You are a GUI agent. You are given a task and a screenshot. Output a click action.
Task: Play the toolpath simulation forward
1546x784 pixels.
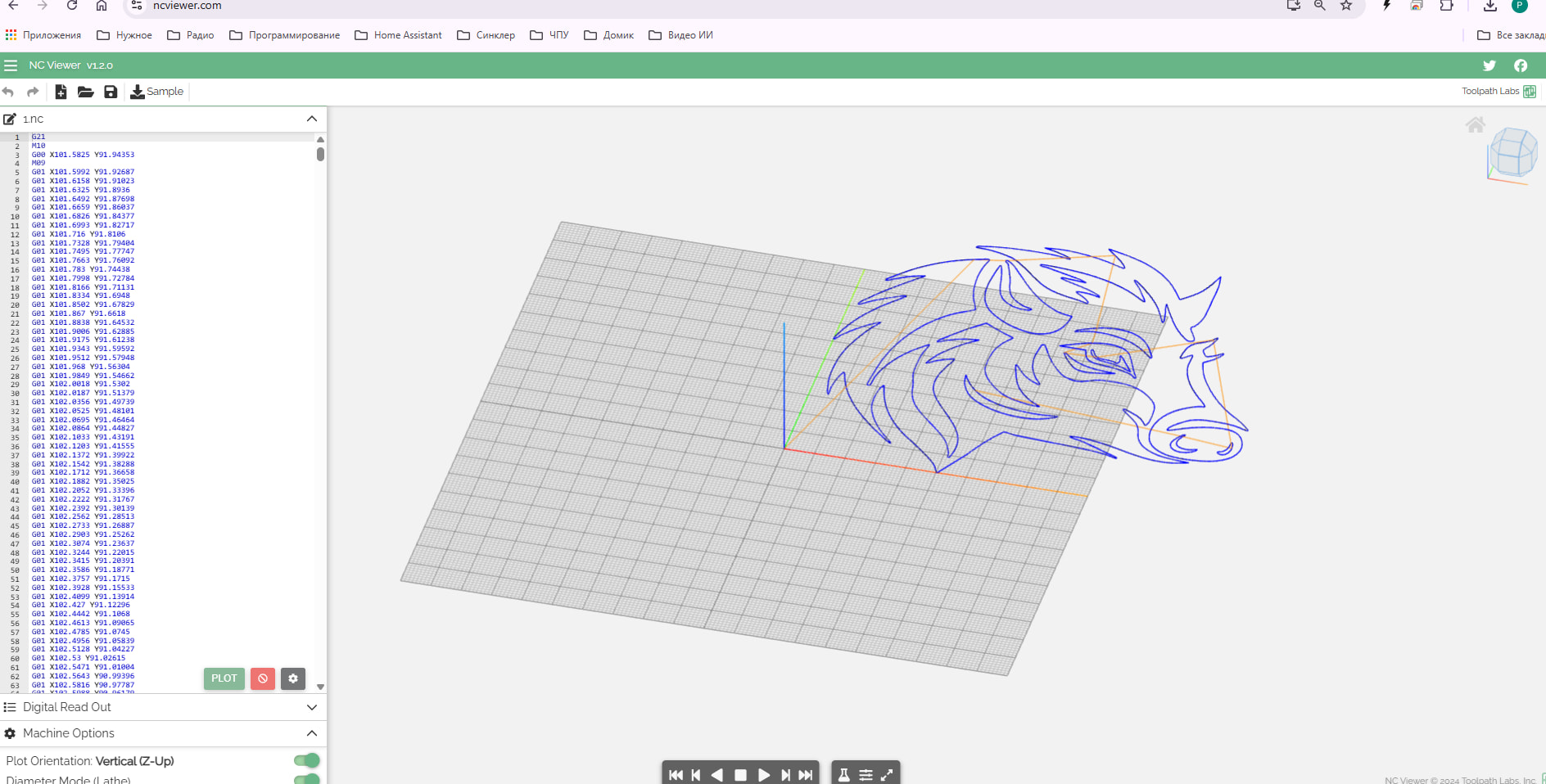763,774
